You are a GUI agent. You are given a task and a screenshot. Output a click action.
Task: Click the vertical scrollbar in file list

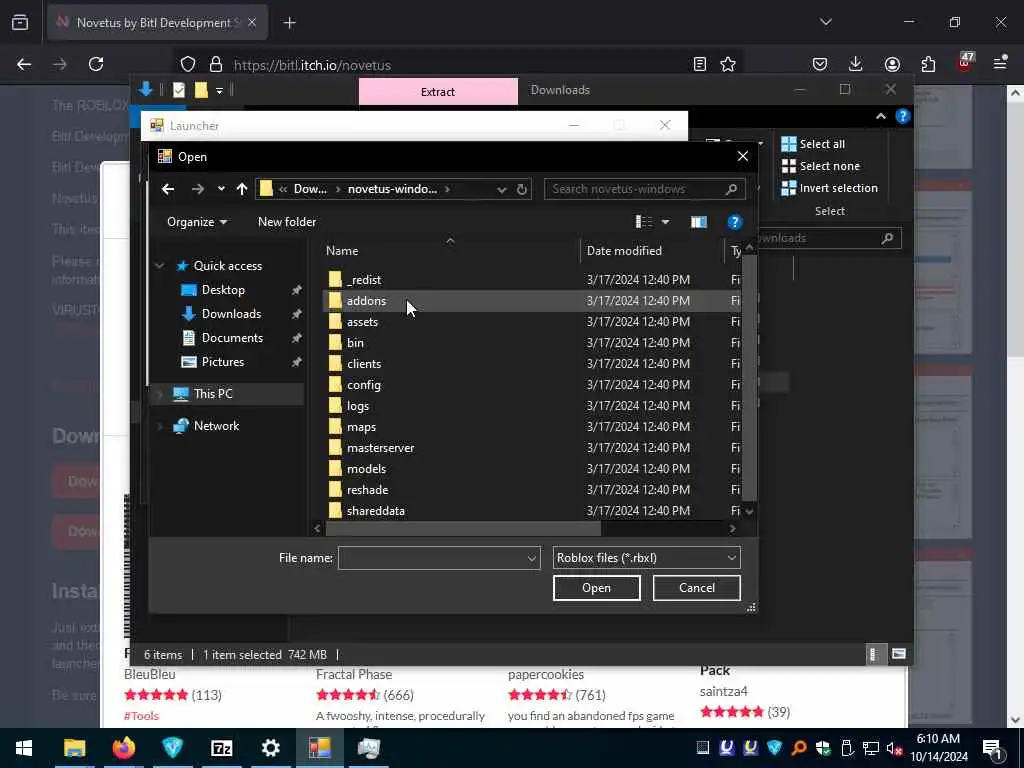click(x=749, y=379)
